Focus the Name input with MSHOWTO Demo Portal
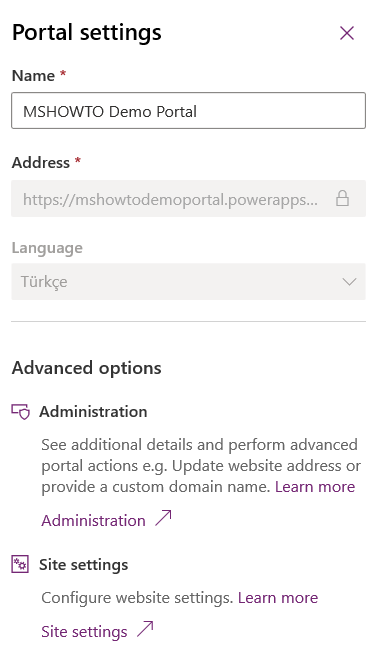Image resolution: width=376 pixels, height=659 pixels. click(x=188, y=111)
